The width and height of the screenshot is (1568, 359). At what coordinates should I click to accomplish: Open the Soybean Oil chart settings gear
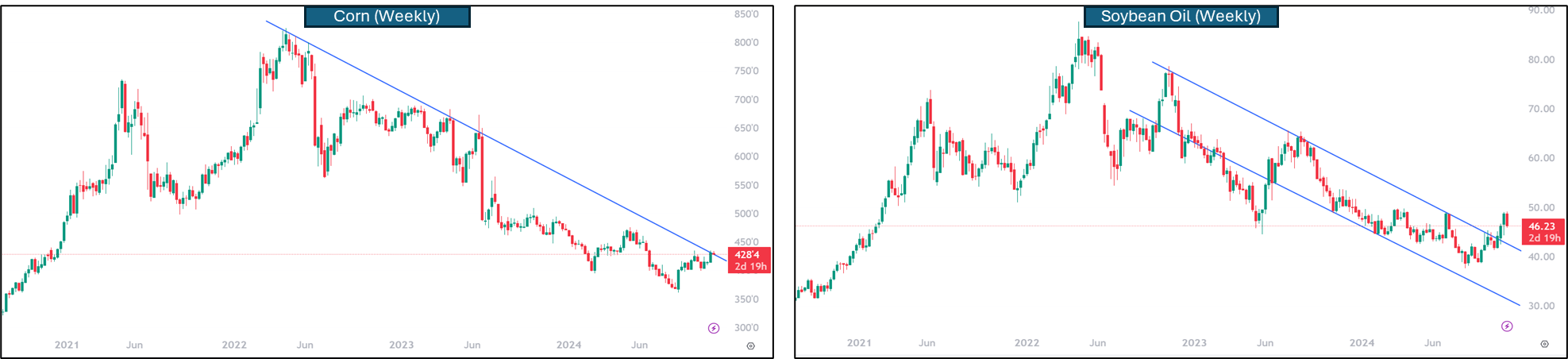point(1544,344)
